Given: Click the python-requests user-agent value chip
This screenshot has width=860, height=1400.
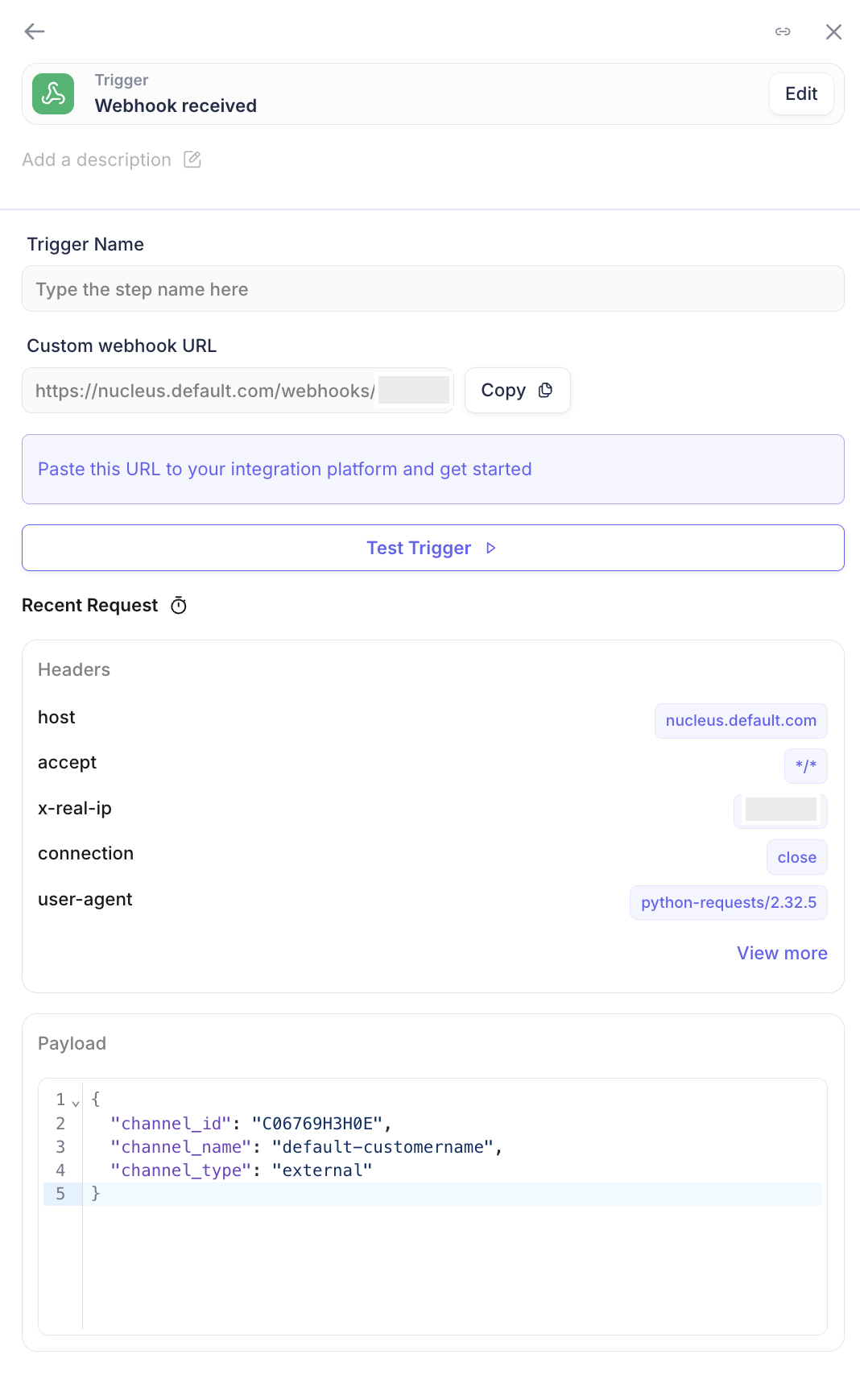Looking at the screenshot, I should tap(728, 903).
